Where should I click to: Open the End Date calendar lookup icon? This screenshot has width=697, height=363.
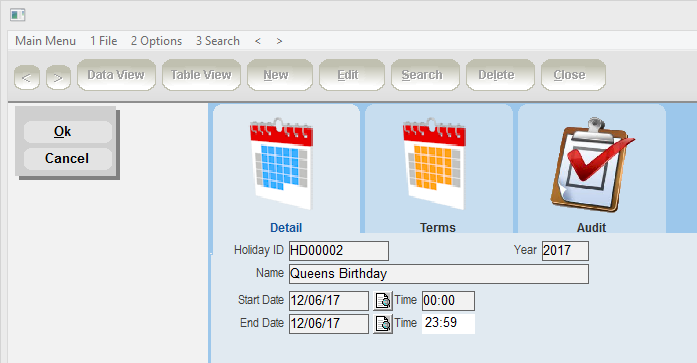[x=382, y=323]
